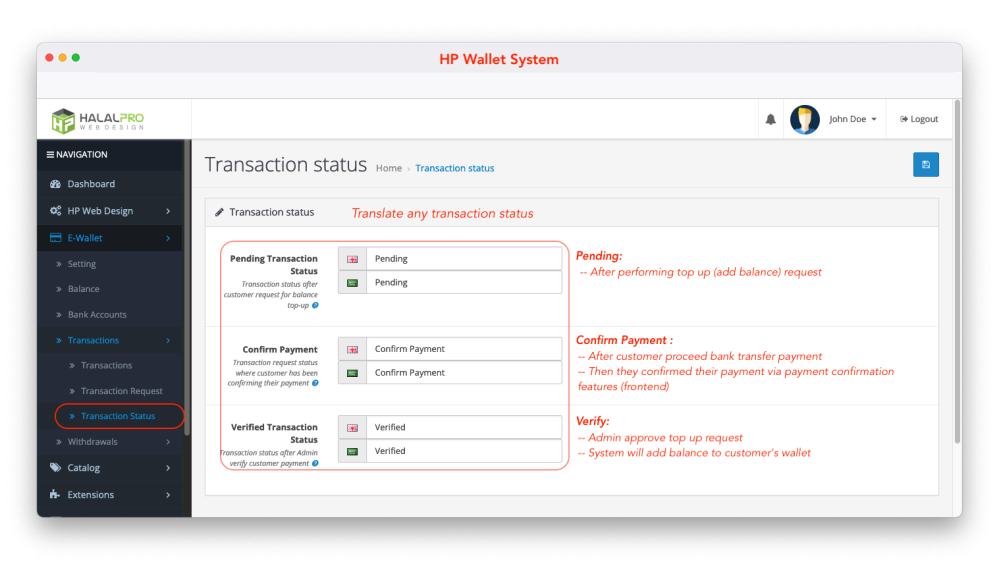Click the help icon under Pending Transaction Status

tap(315, 305)
